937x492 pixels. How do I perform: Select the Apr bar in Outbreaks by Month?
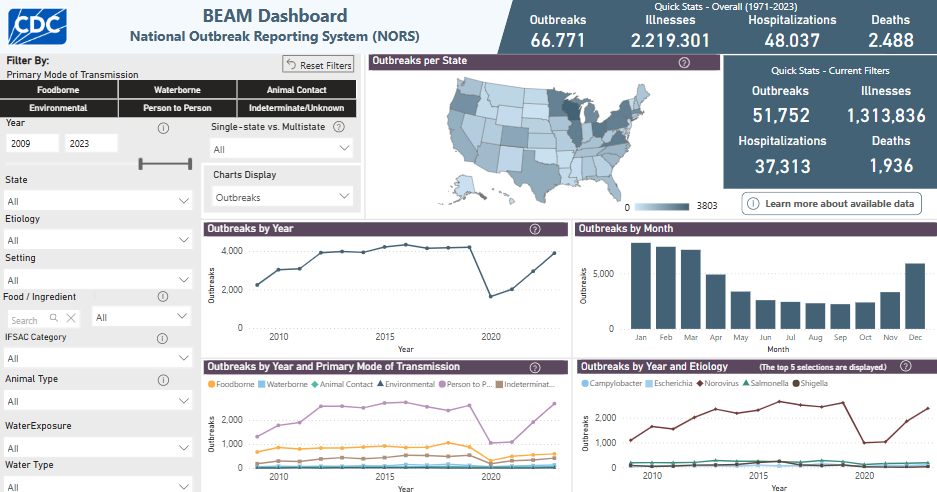click(x=715, y=302)
